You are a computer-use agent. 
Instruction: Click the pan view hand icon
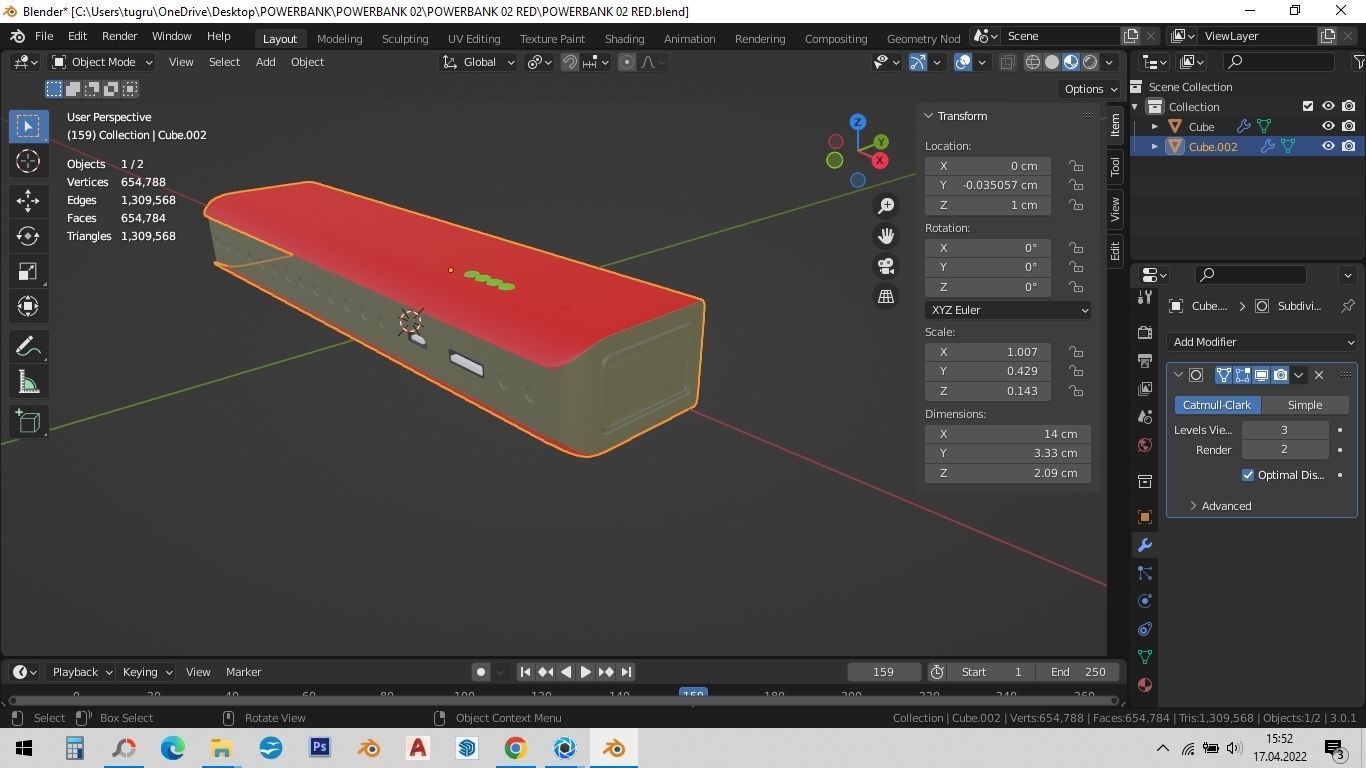point(886,236)
